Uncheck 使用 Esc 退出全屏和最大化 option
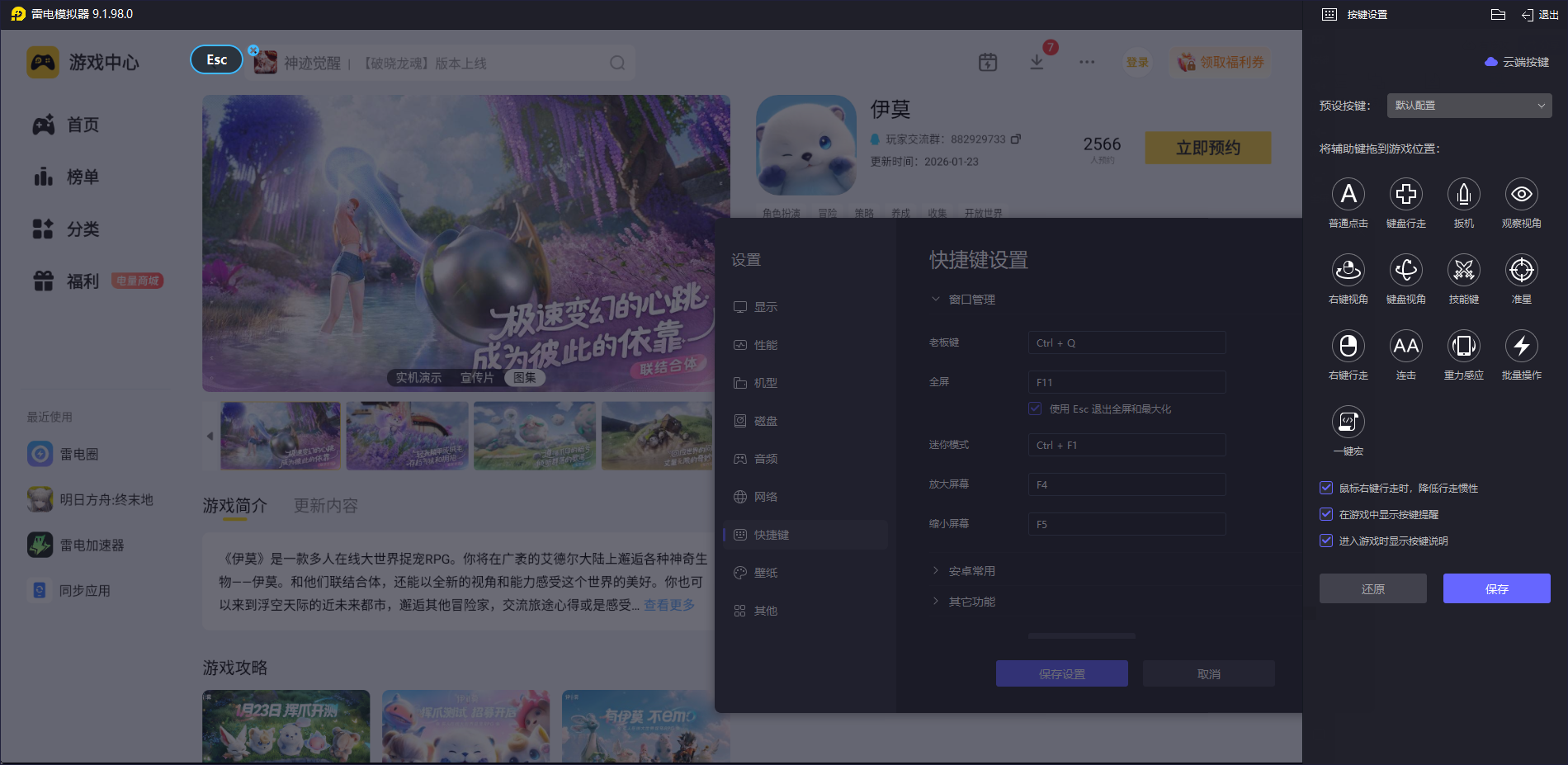 1035,409
